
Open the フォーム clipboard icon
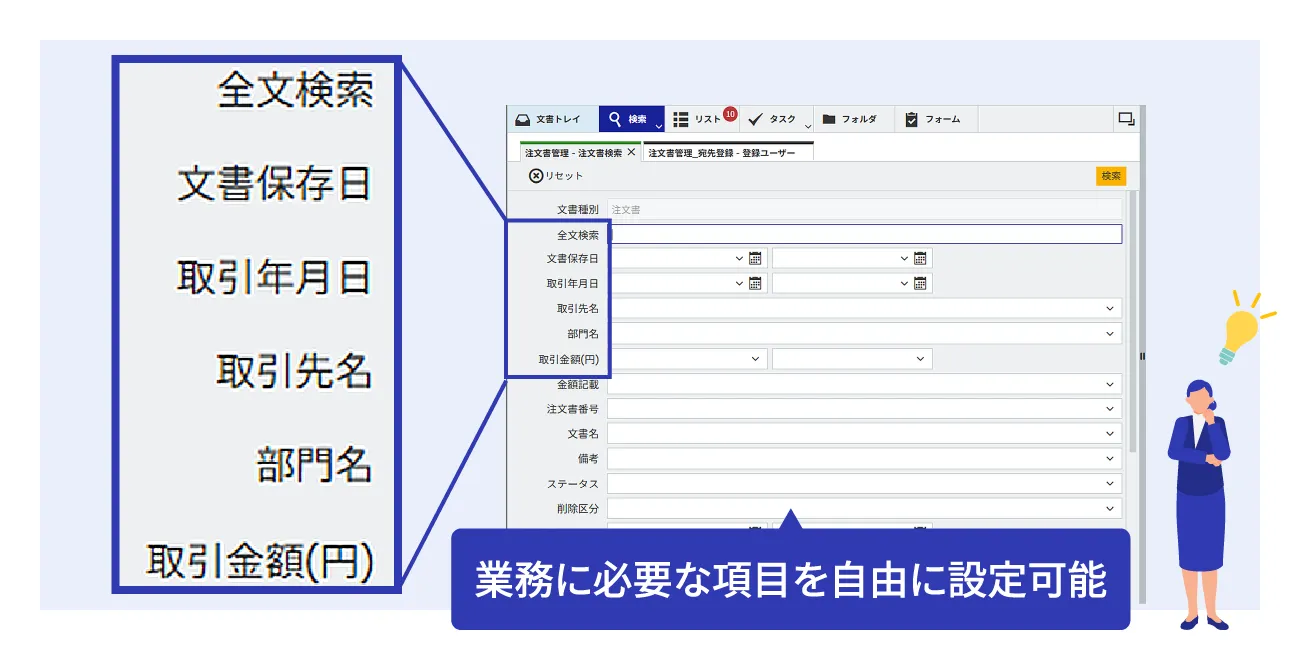[x=911, y=119]
